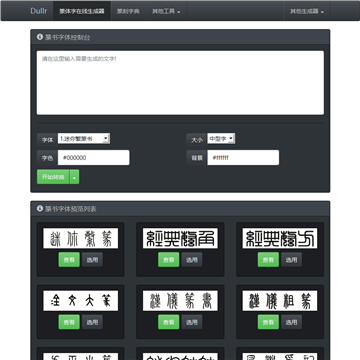Click the 背景 label beside the #ffffff field
Image resolution: width=360 pixels, height=360 pixels.
tap(197, 158)
